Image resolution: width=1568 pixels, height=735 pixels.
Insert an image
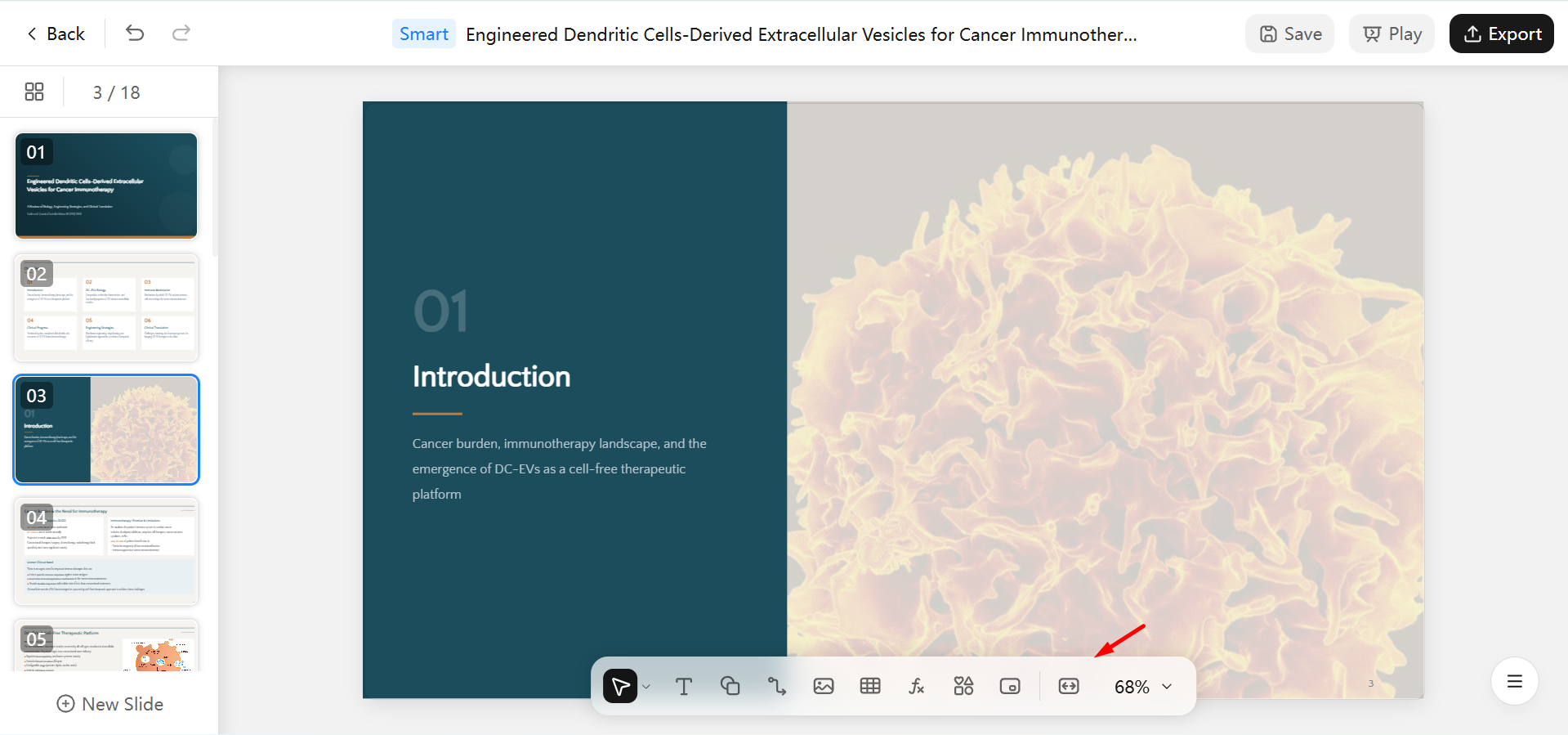click(824, 686)
